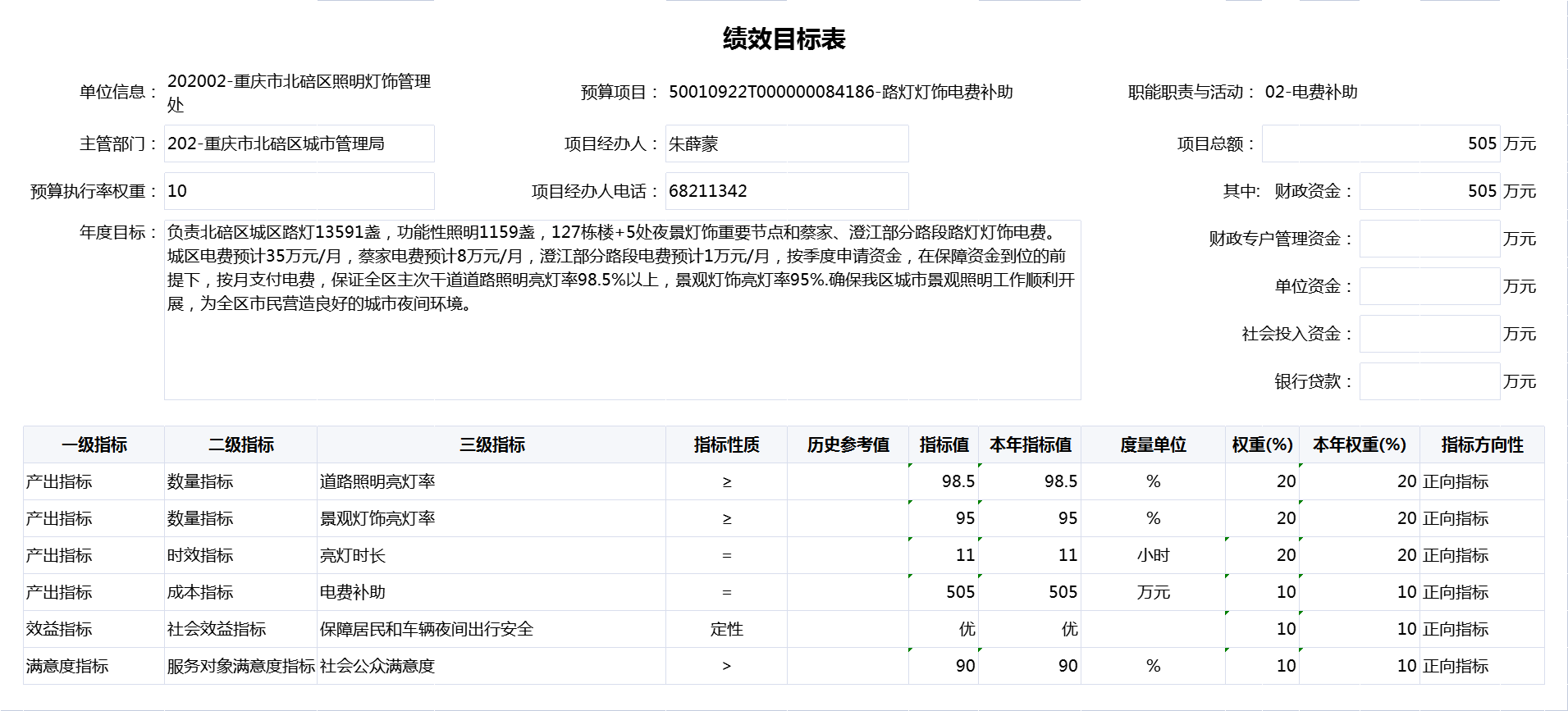Click the 社会公众满意度 cell
Viewport: 1568px width, 711px height.
coord(491,666)
